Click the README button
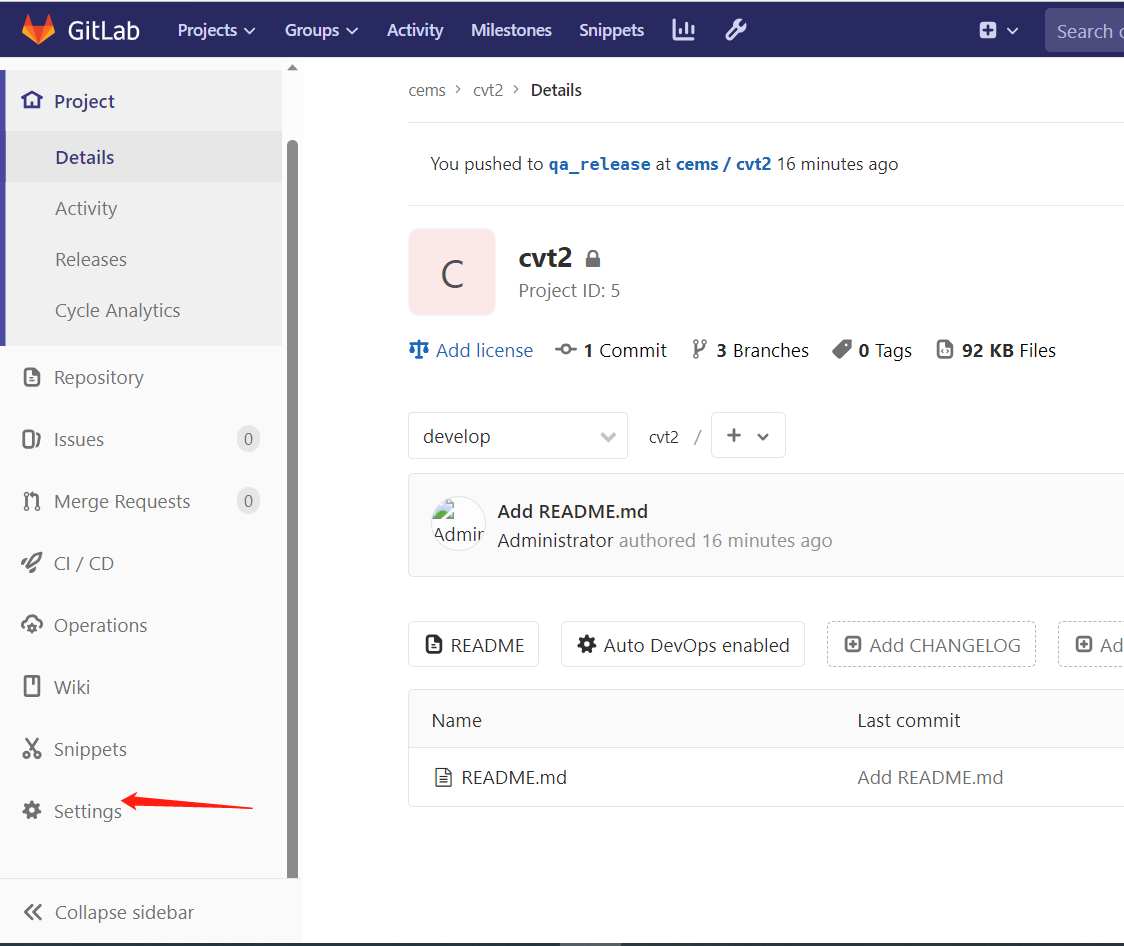 click(x=473, y=644)
